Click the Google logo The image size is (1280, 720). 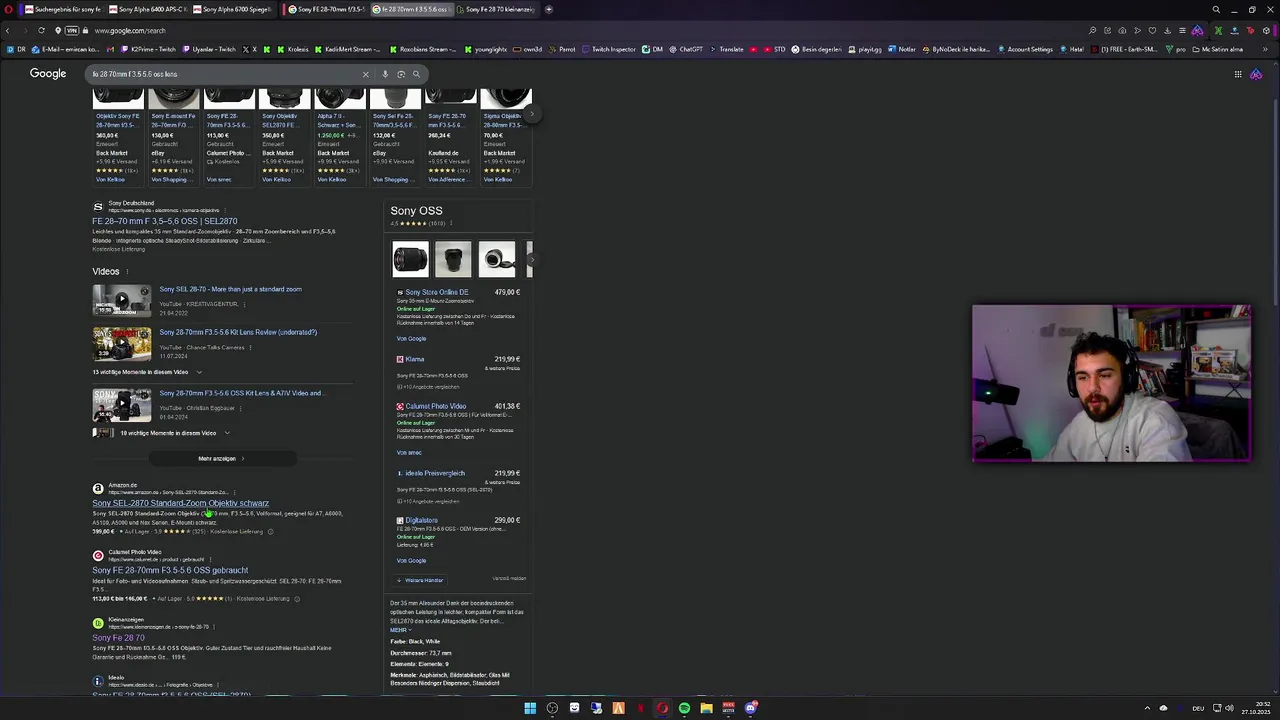click(48, 73)
